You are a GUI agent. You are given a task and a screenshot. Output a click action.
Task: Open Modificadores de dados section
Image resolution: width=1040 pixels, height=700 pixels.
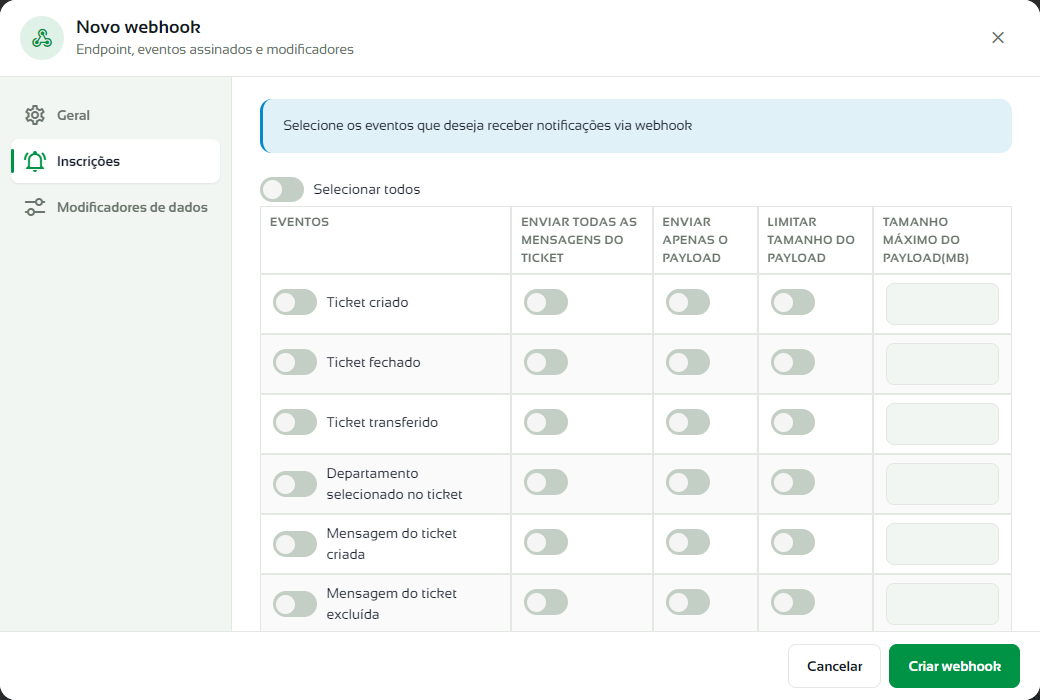[x=115, y=207]
